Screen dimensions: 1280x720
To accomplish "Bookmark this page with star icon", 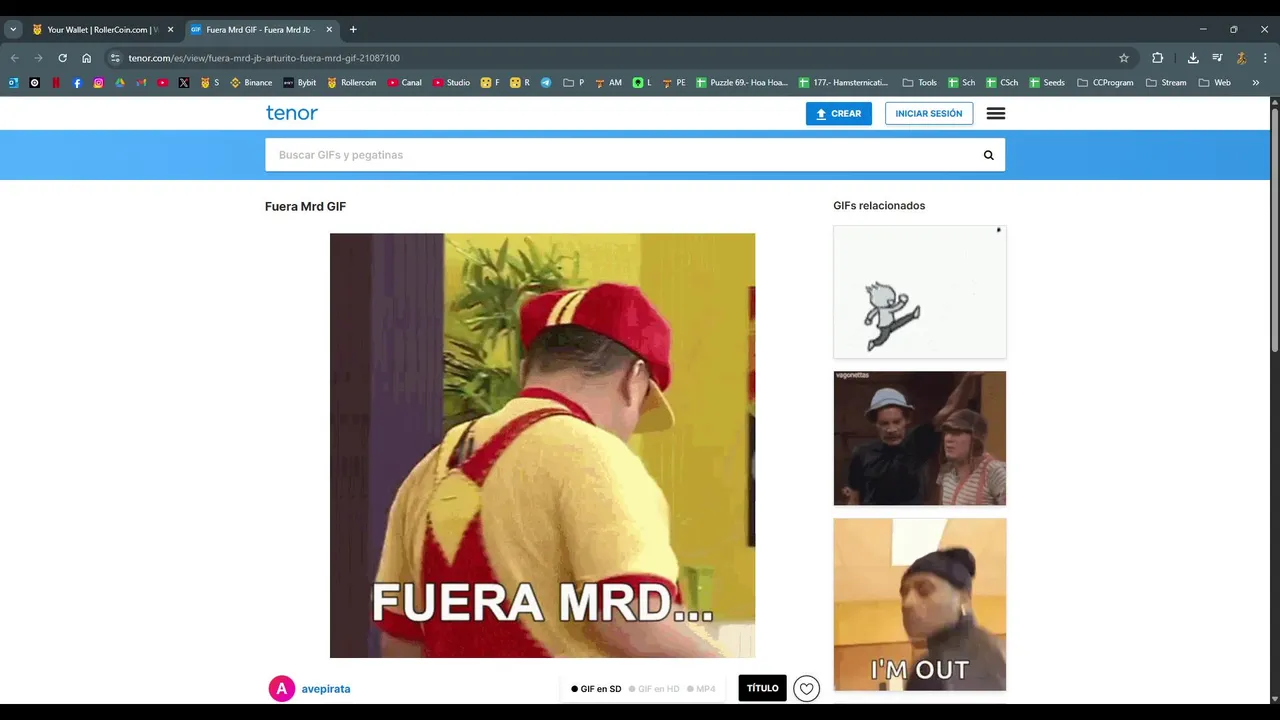I will (x=1124, y=58).
